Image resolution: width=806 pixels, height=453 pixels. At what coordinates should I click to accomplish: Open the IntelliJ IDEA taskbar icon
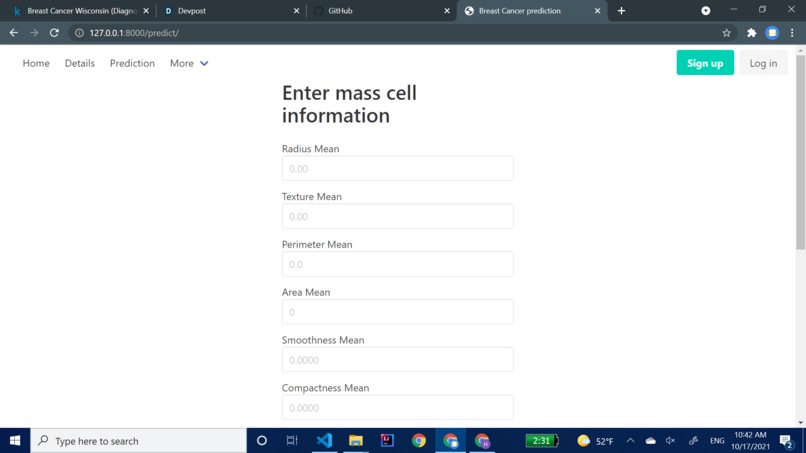[x=387, y=441]
